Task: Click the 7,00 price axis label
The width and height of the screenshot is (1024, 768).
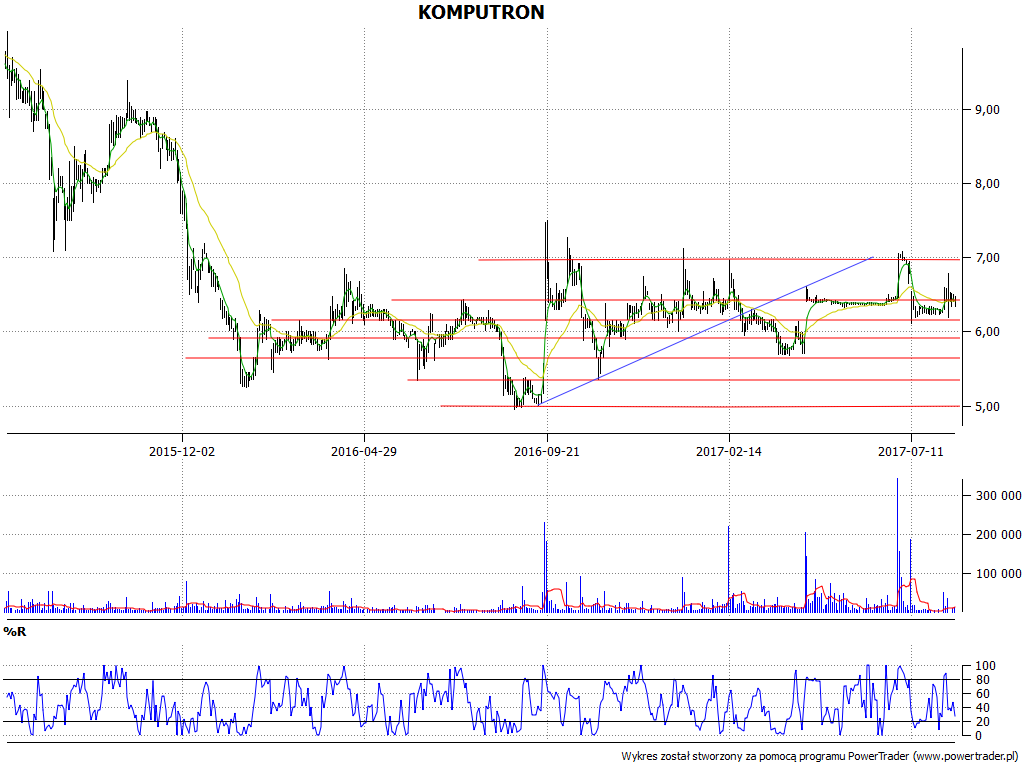Action: [987, 258]
